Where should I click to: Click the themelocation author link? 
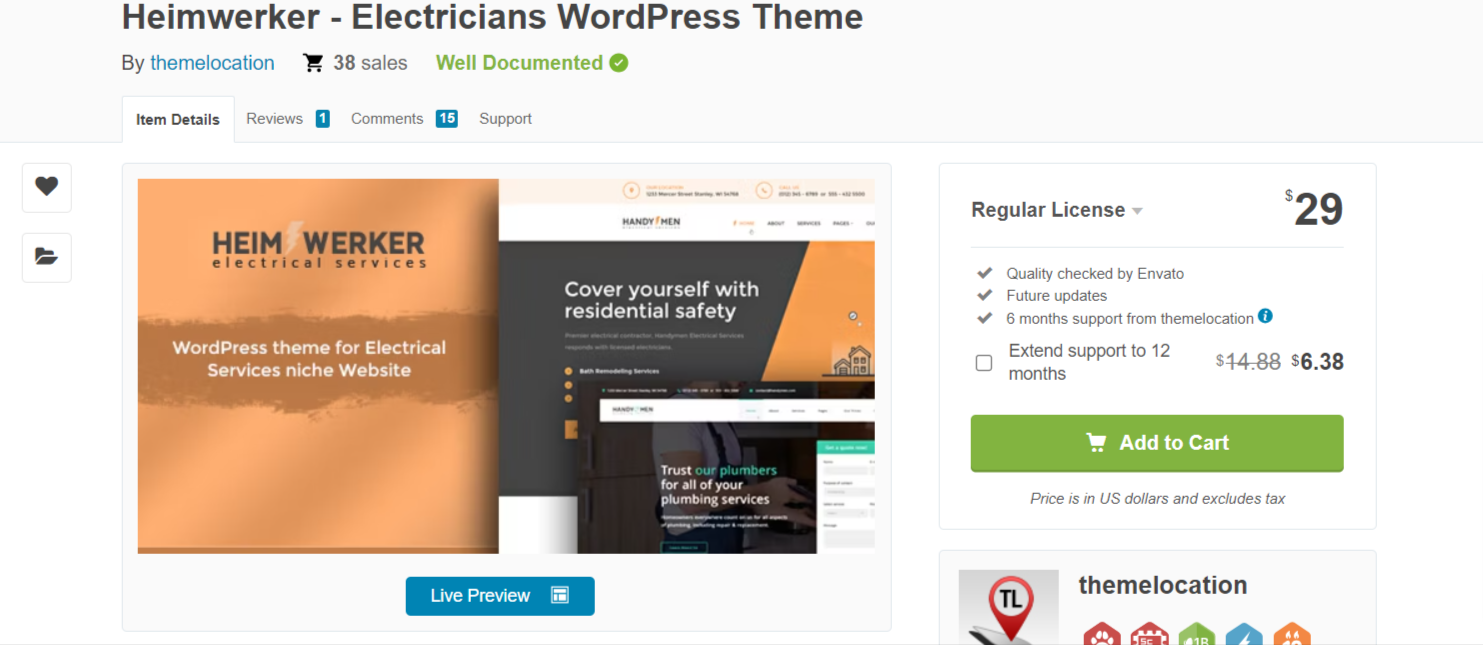click(212, 62)
